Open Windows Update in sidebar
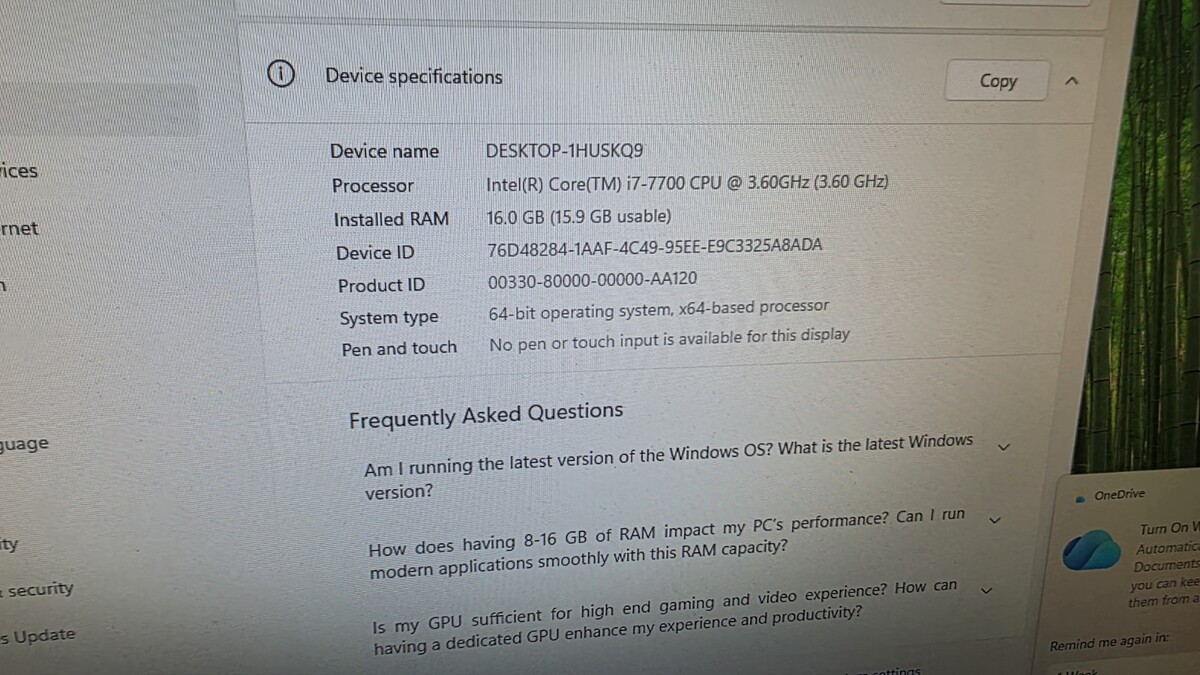The height and width of the screenshot is (675, 1200). click(x=38, y=636)
